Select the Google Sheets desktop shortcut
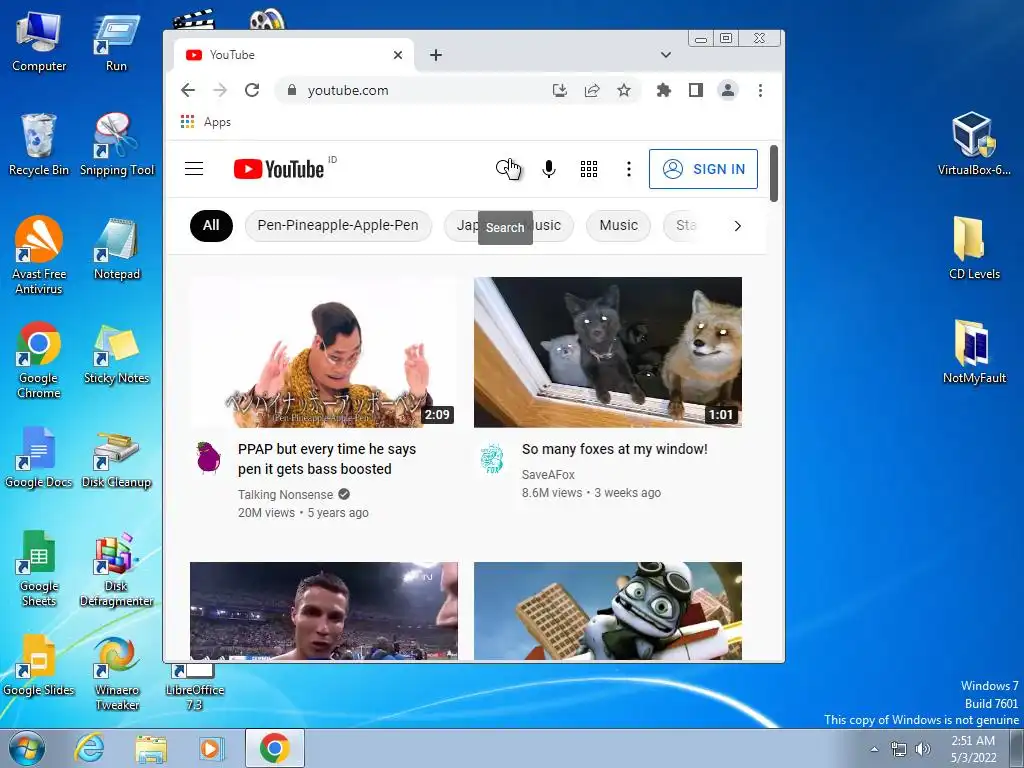Image resolution: width=1024 pixels, height=768 pixels. [x=39, y=568]
